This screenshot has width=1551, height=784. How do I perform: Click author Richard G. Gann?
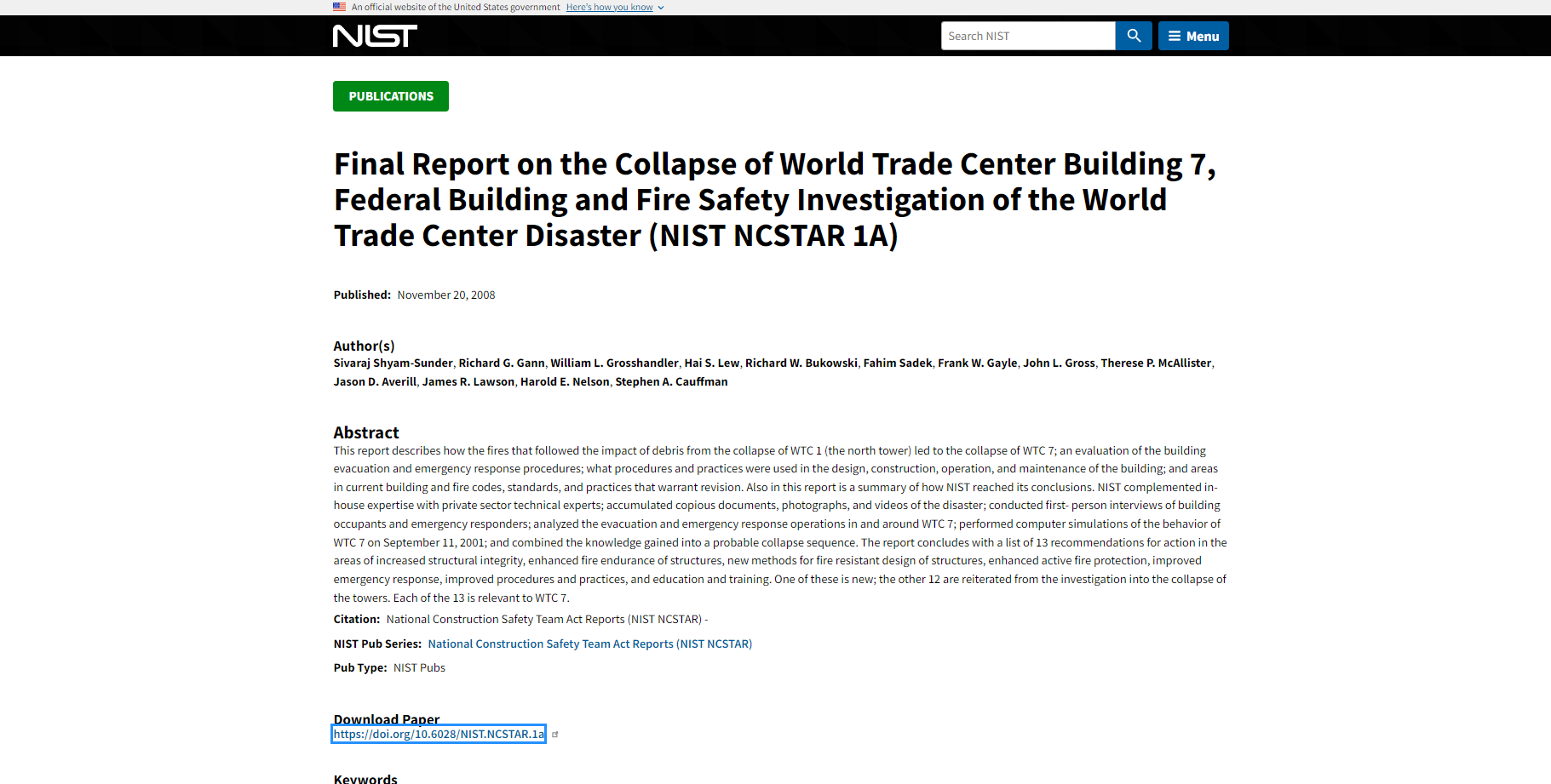coord(502,363)
